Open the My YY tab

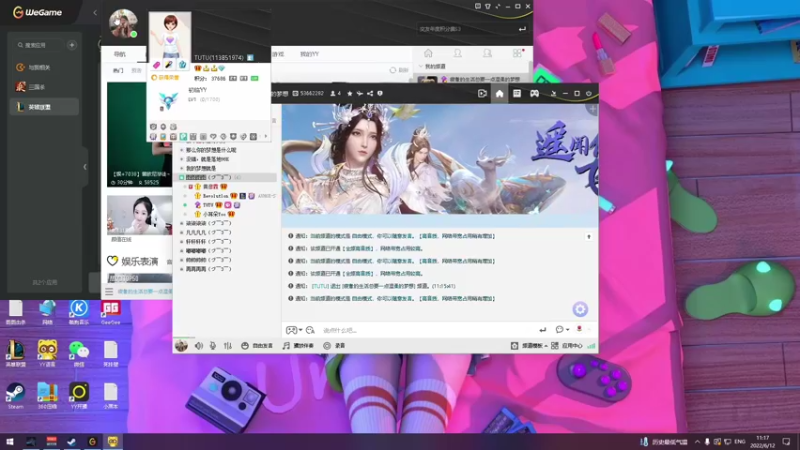309,54
